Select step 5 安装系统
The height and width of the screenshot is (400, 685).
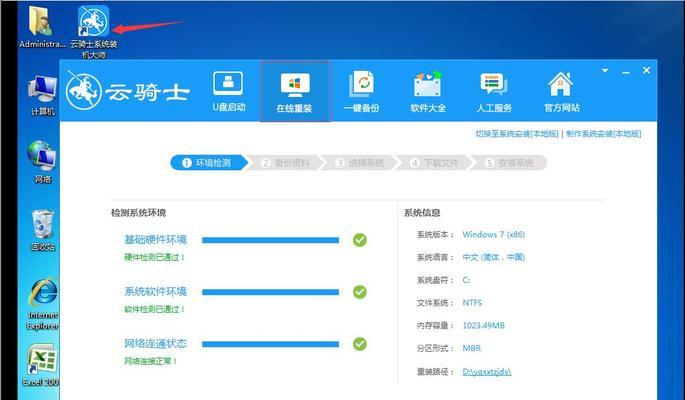[509, 163]
